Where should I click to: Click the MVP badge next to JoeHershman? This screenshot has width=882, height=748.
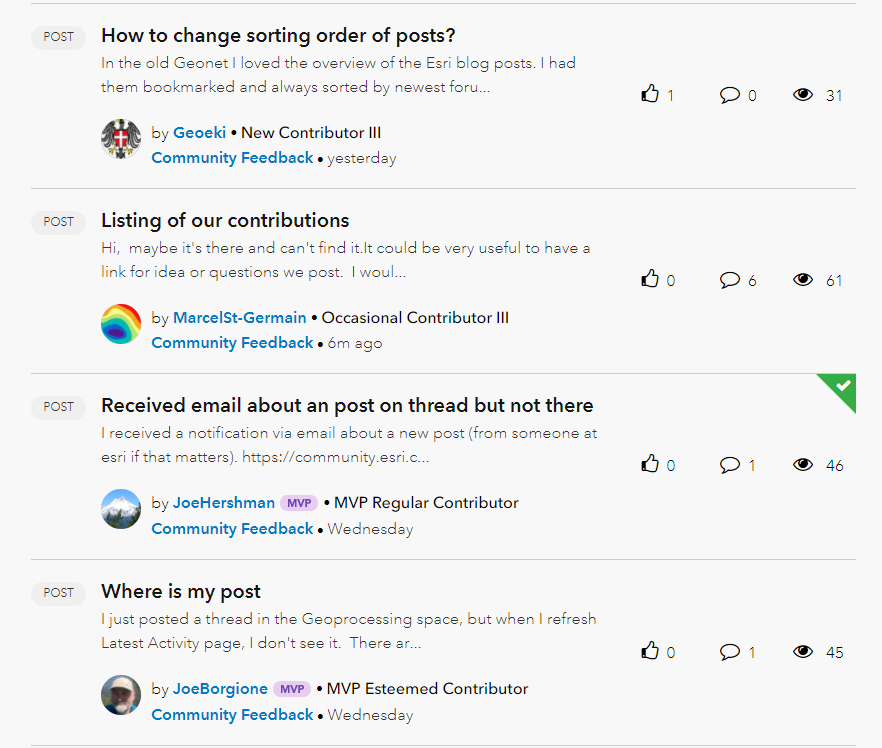coord(299,503)
